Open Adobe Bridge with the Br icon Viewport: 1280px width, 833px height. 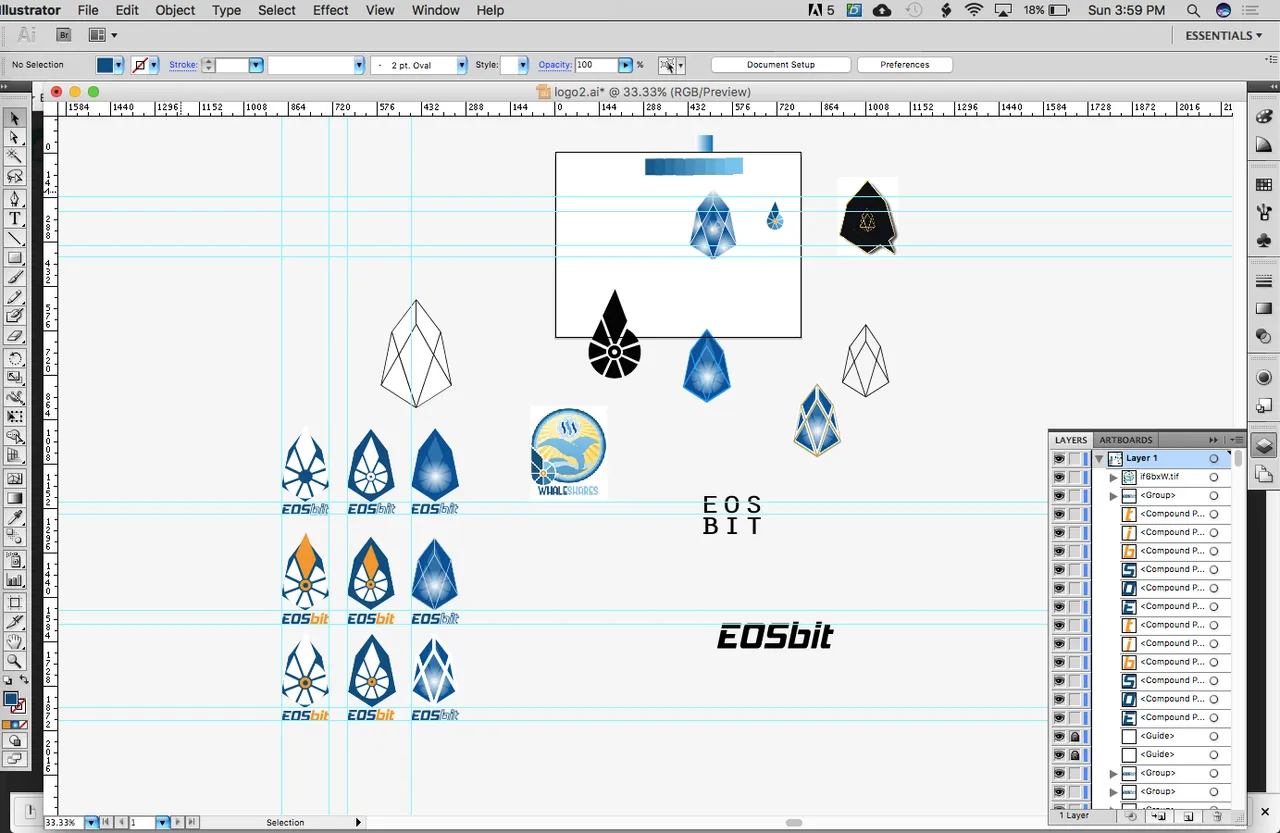65,34
